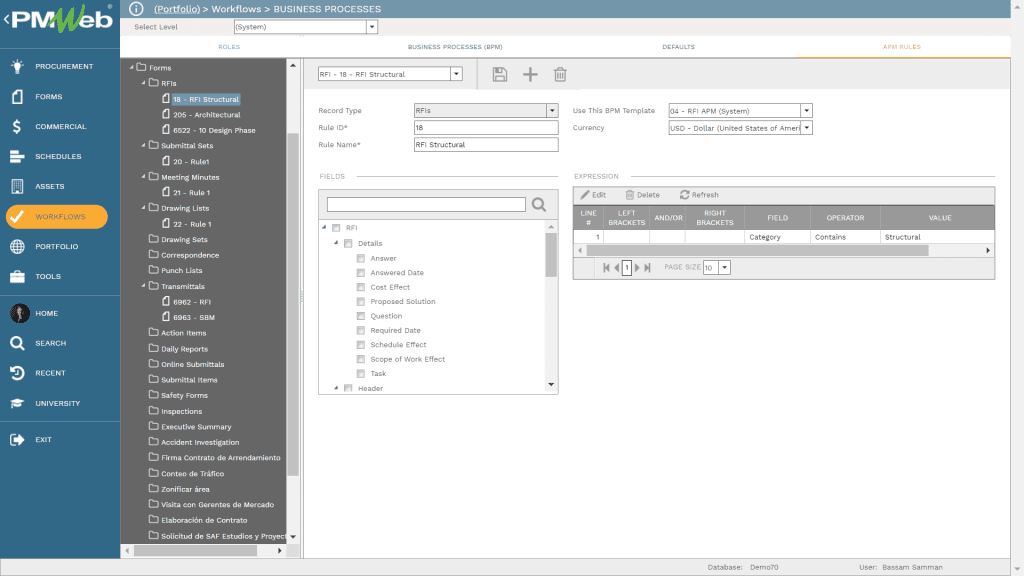The height and width of the screenshot is (576, 1024).
Task: Collapse sidebar via PMWeb logo arrow
Action: point(7,19)
